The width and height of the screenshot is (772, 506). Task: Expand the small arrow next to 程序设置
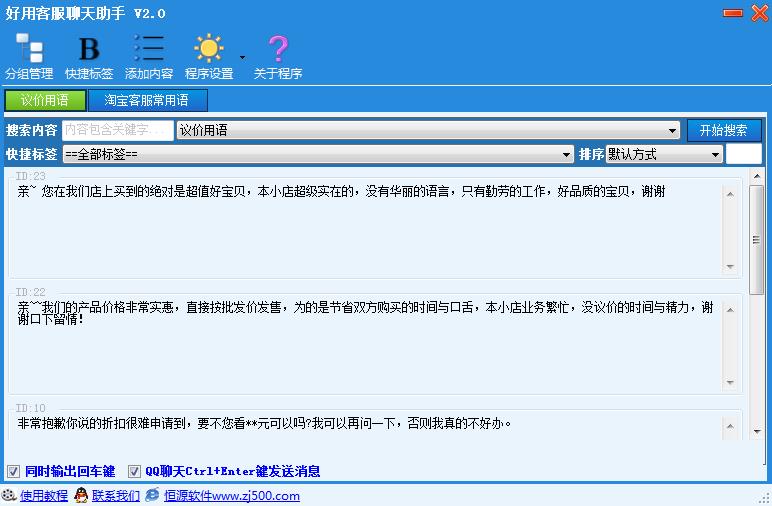(242, 58)
